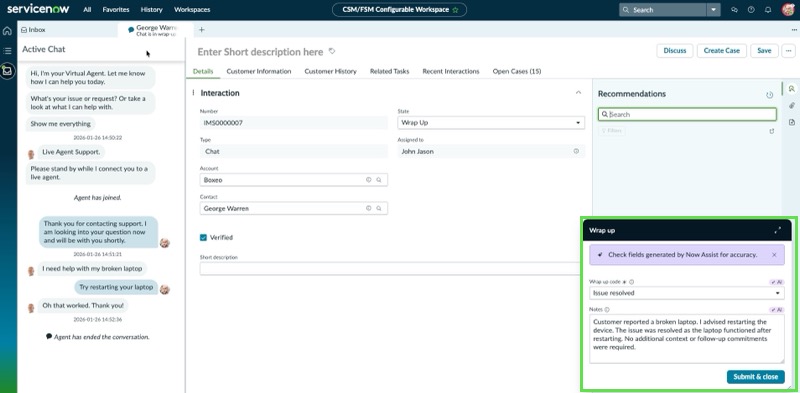This screenshot has width=800, height=393.
Task: Switch to the Details tab
Action: point(203,71)
